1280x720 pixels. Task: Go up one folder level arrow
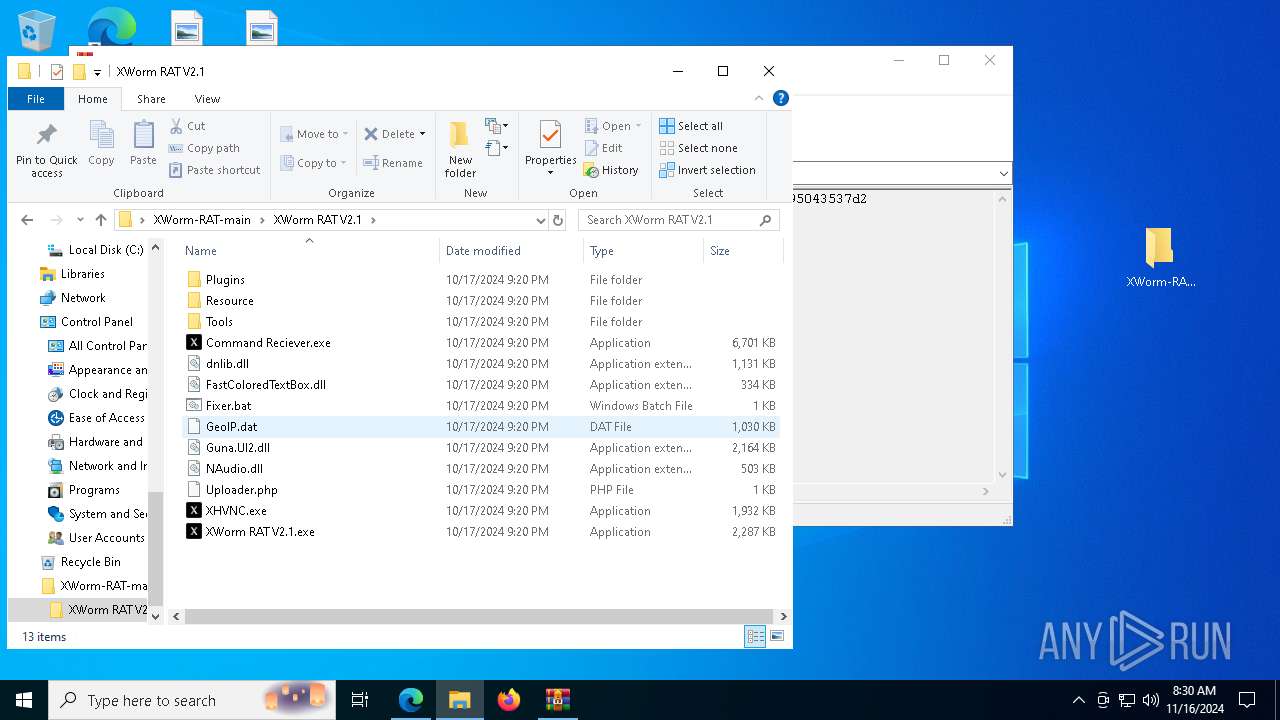pyautogui.click(x=101, y=220)
